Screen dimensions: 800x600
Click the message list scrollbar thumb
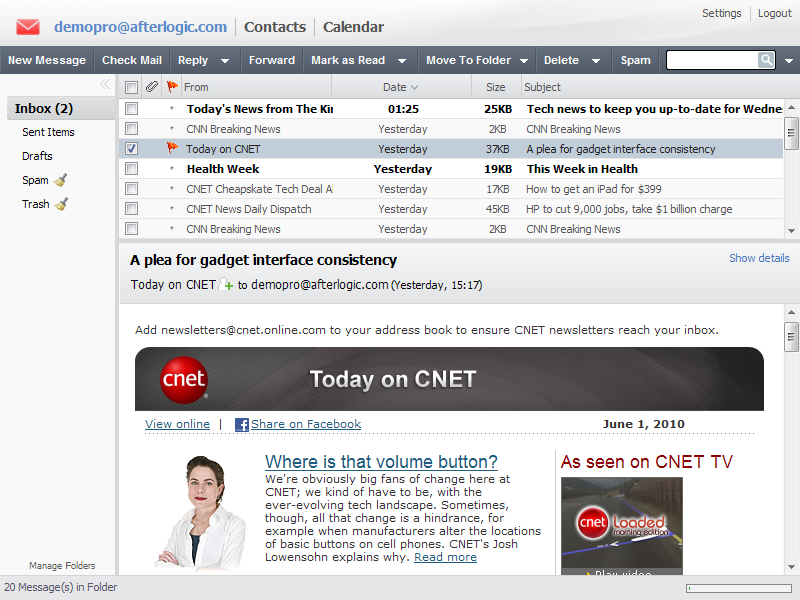coord(791,133)
